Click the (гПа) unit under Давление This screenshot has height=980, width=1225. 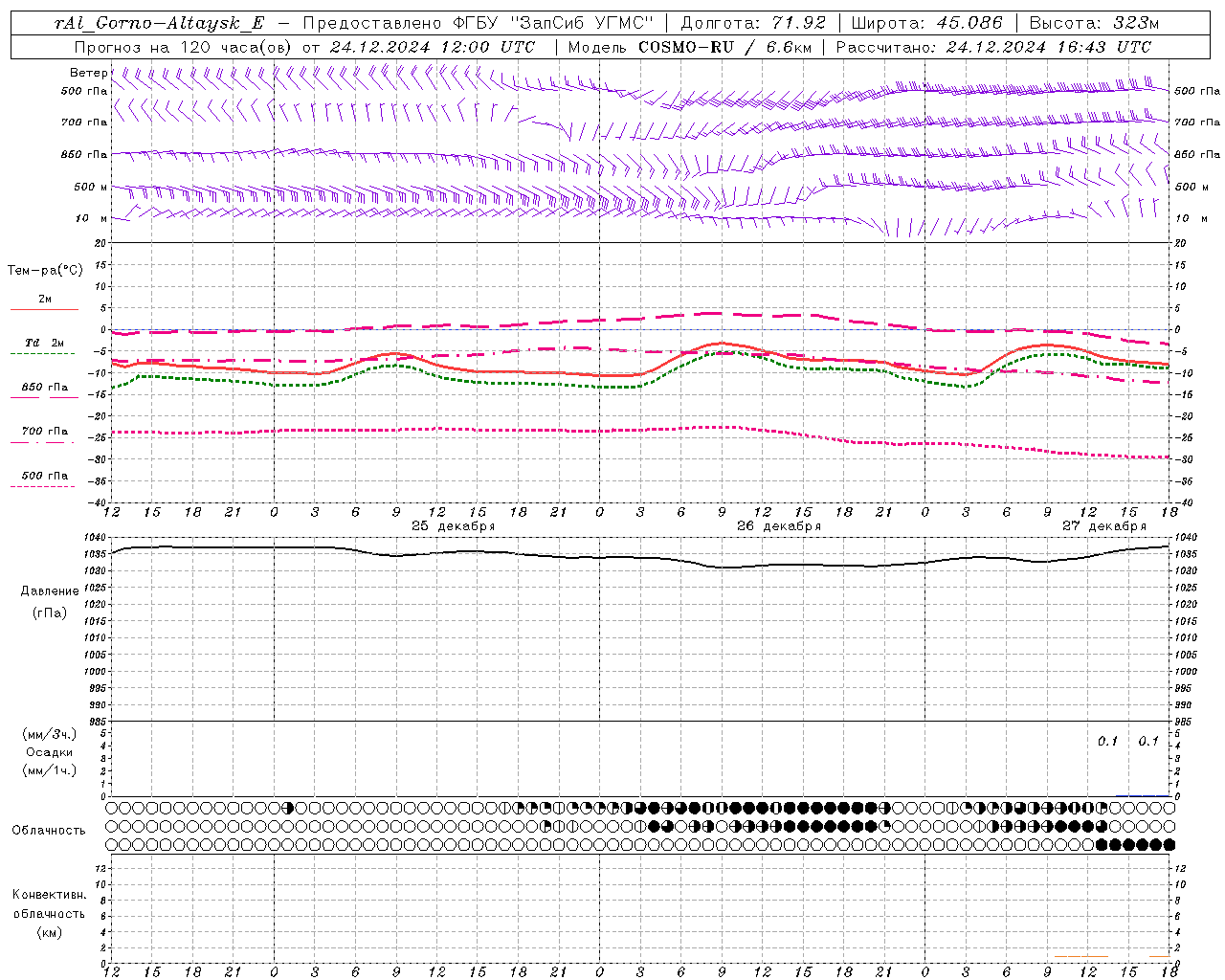pos(50,613)
